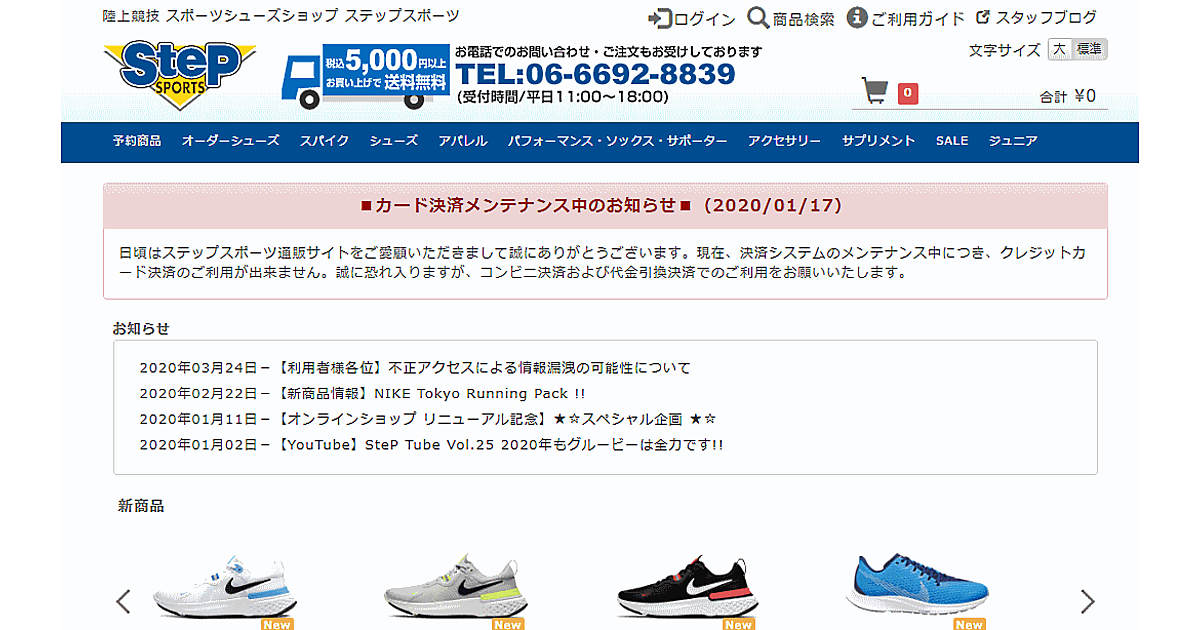
Task: Open the オーダーシューズ menu item
Action: coord(230,141)
